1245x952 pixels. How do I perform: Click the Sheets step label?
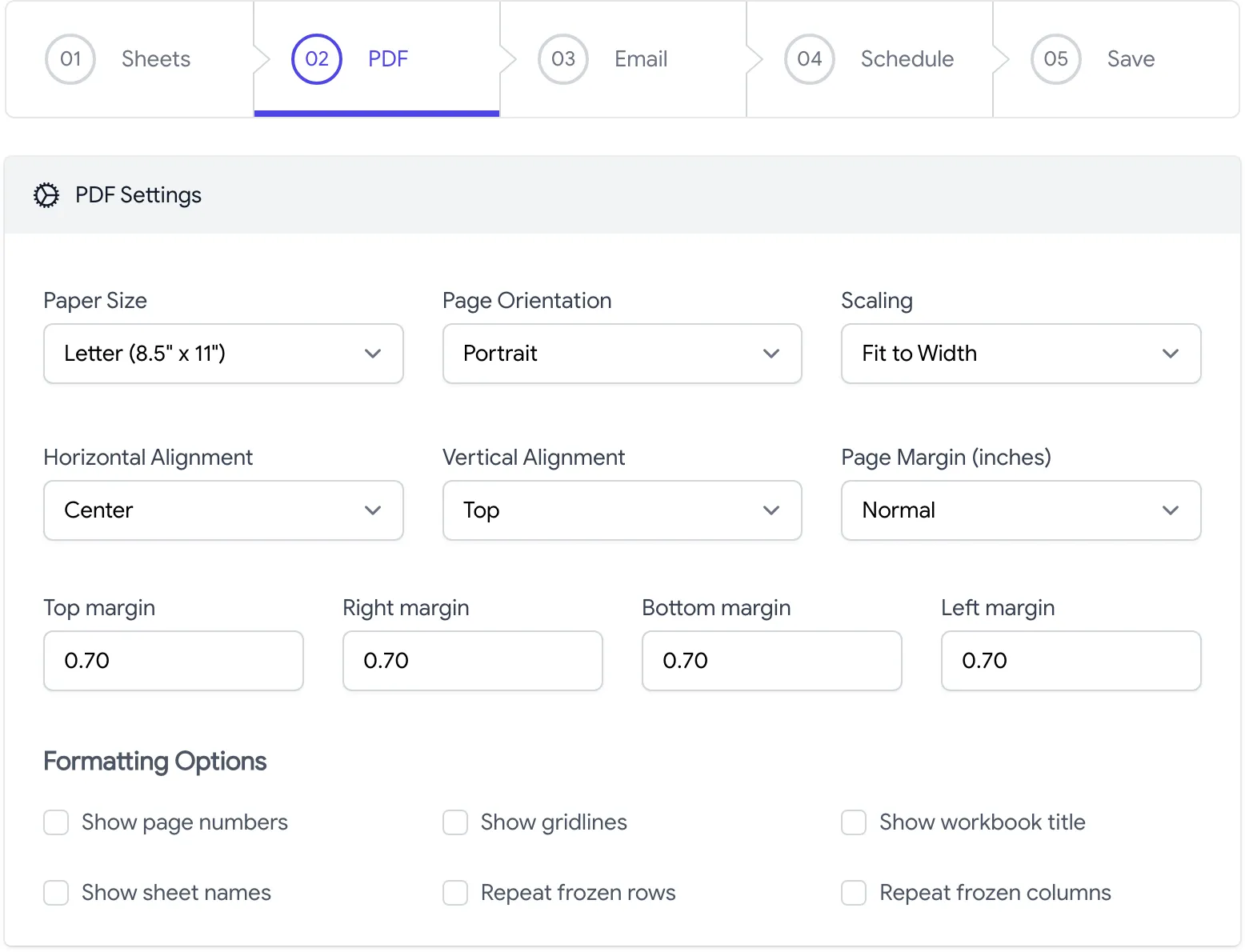[156, 59]
